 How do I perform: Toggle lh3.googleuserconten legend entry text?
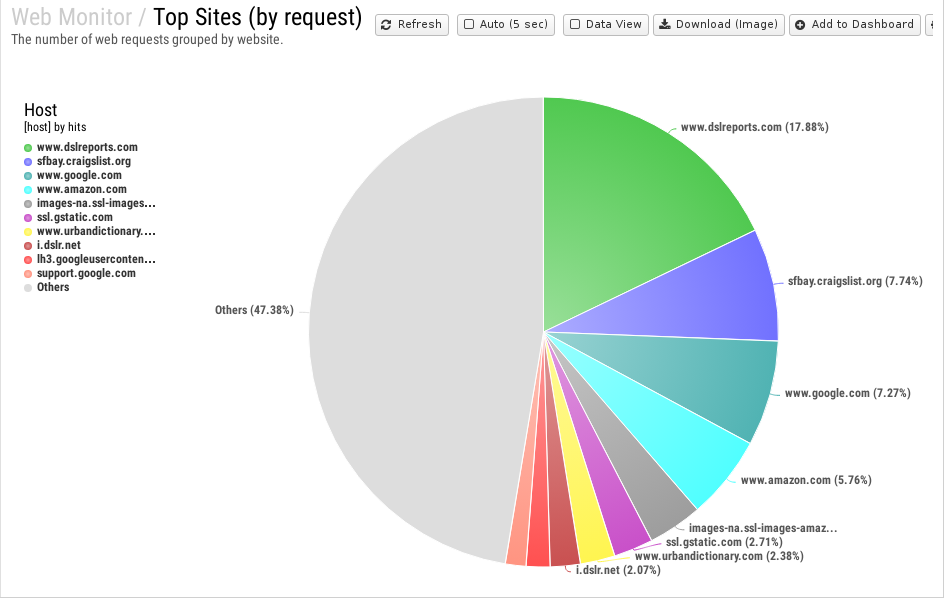[96, 259]
